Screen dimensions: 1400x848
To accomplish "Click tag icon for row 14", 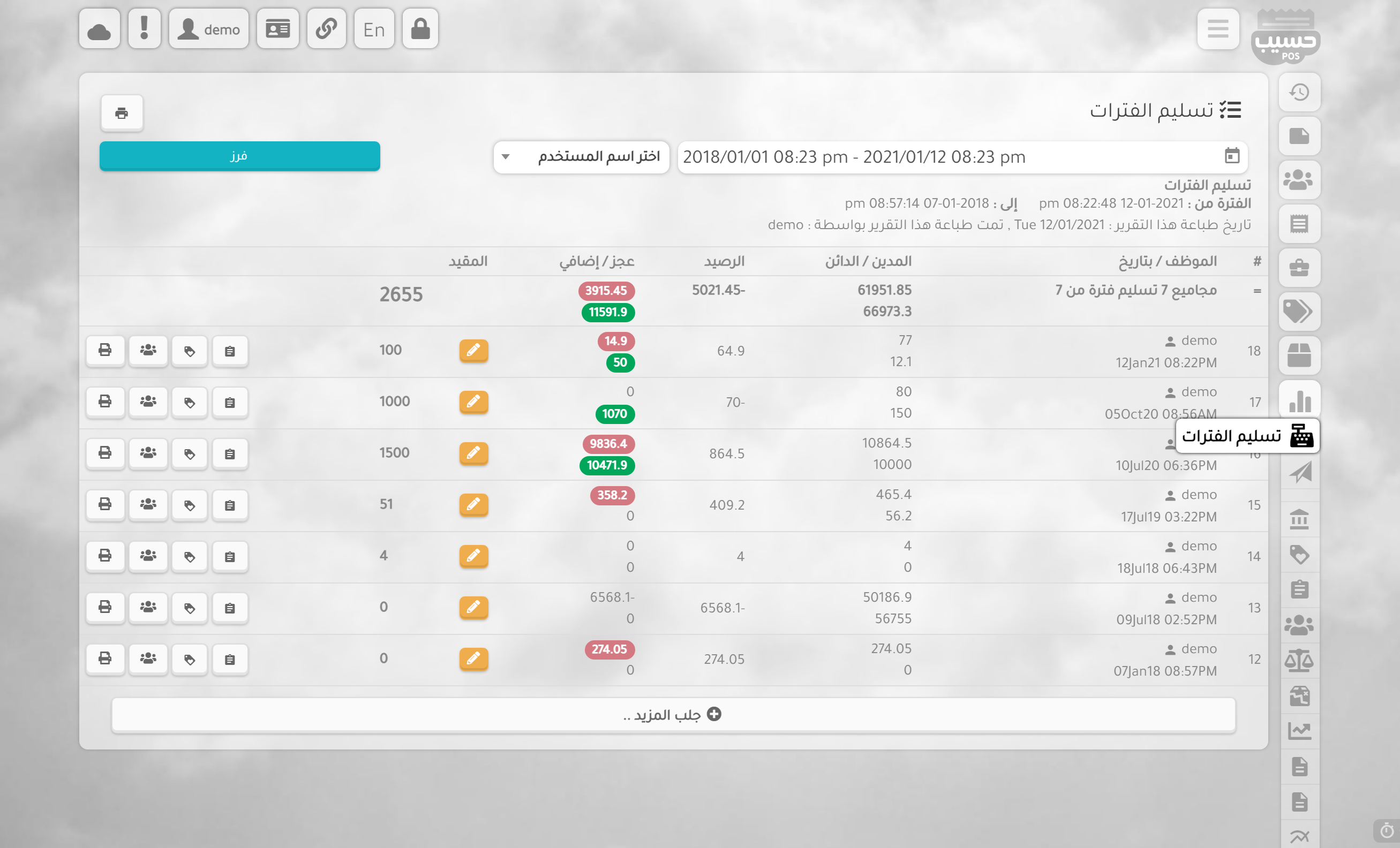I will pyautogui.click(x=190, y=556).
